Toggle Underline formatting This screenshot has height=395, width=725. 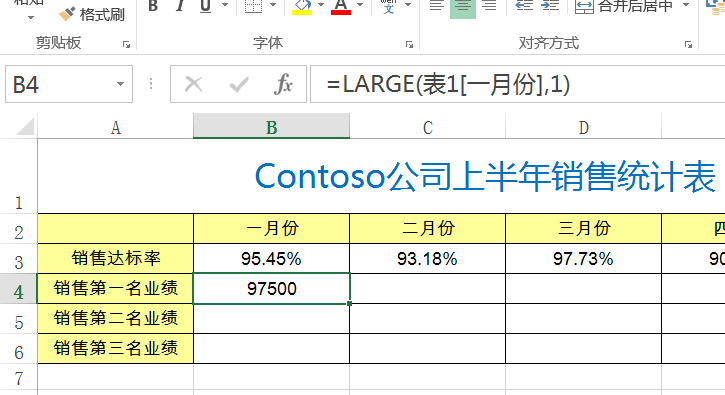coord(205,6)
